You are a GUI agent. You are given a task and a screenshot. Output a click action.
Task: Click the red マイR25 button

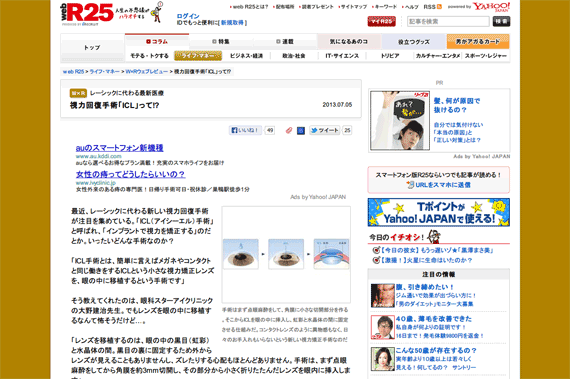381,21
